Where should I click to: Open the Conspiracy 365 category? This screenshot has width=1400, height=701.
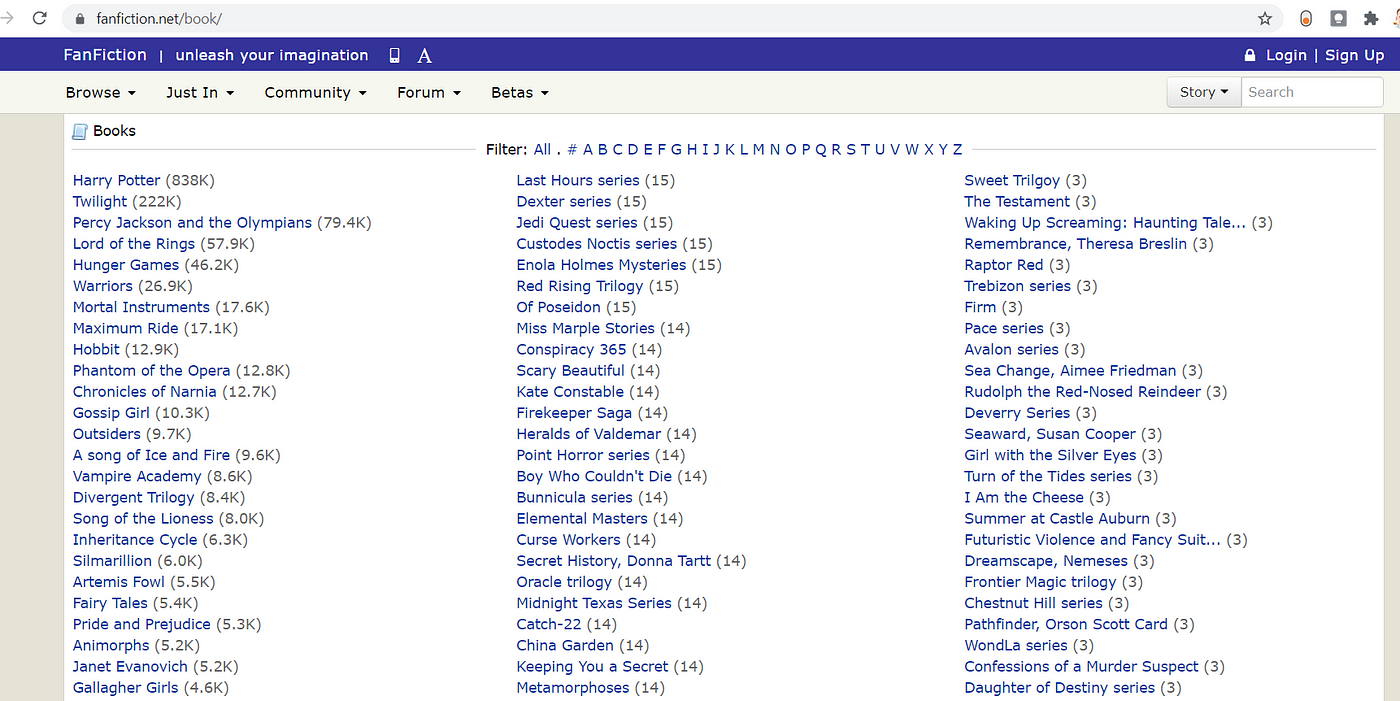click(571, 349)
